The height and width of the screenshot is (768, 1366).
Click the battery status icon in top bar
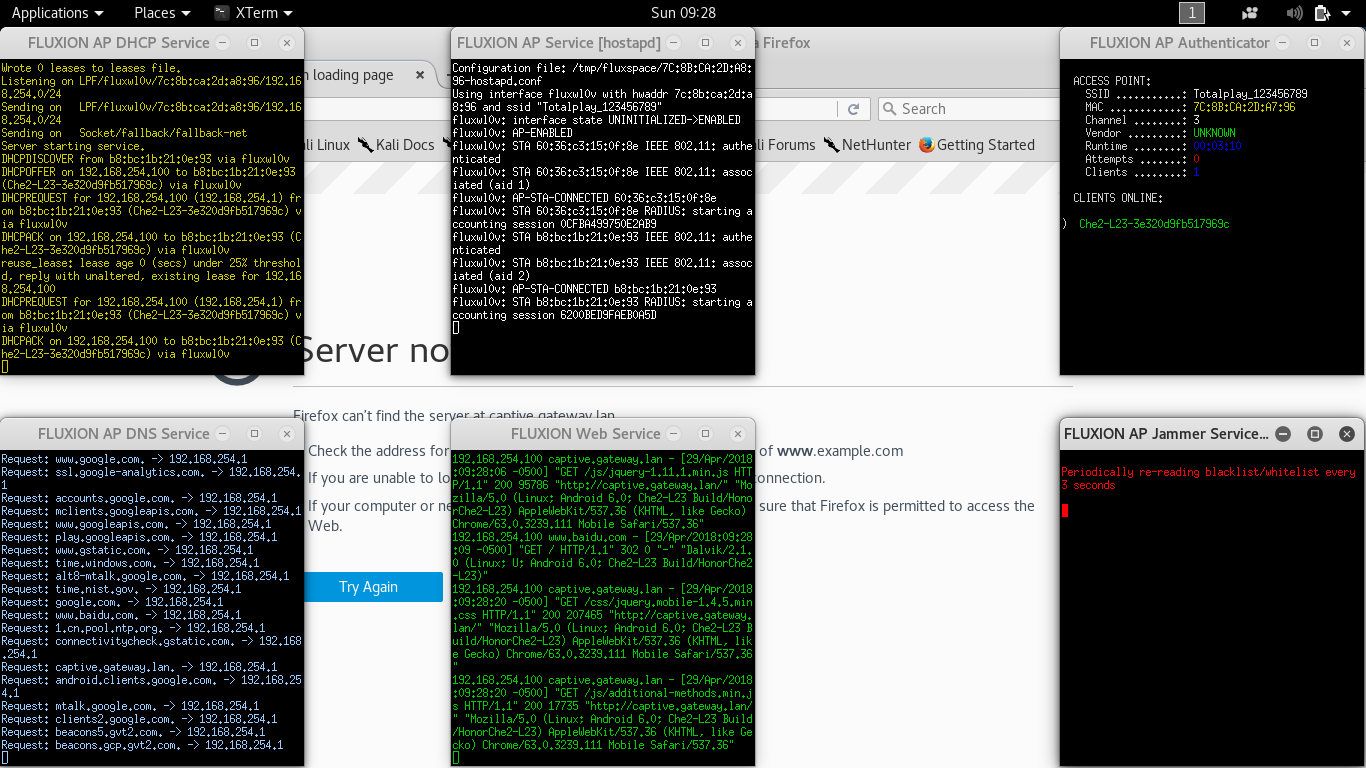(1322, 13)
